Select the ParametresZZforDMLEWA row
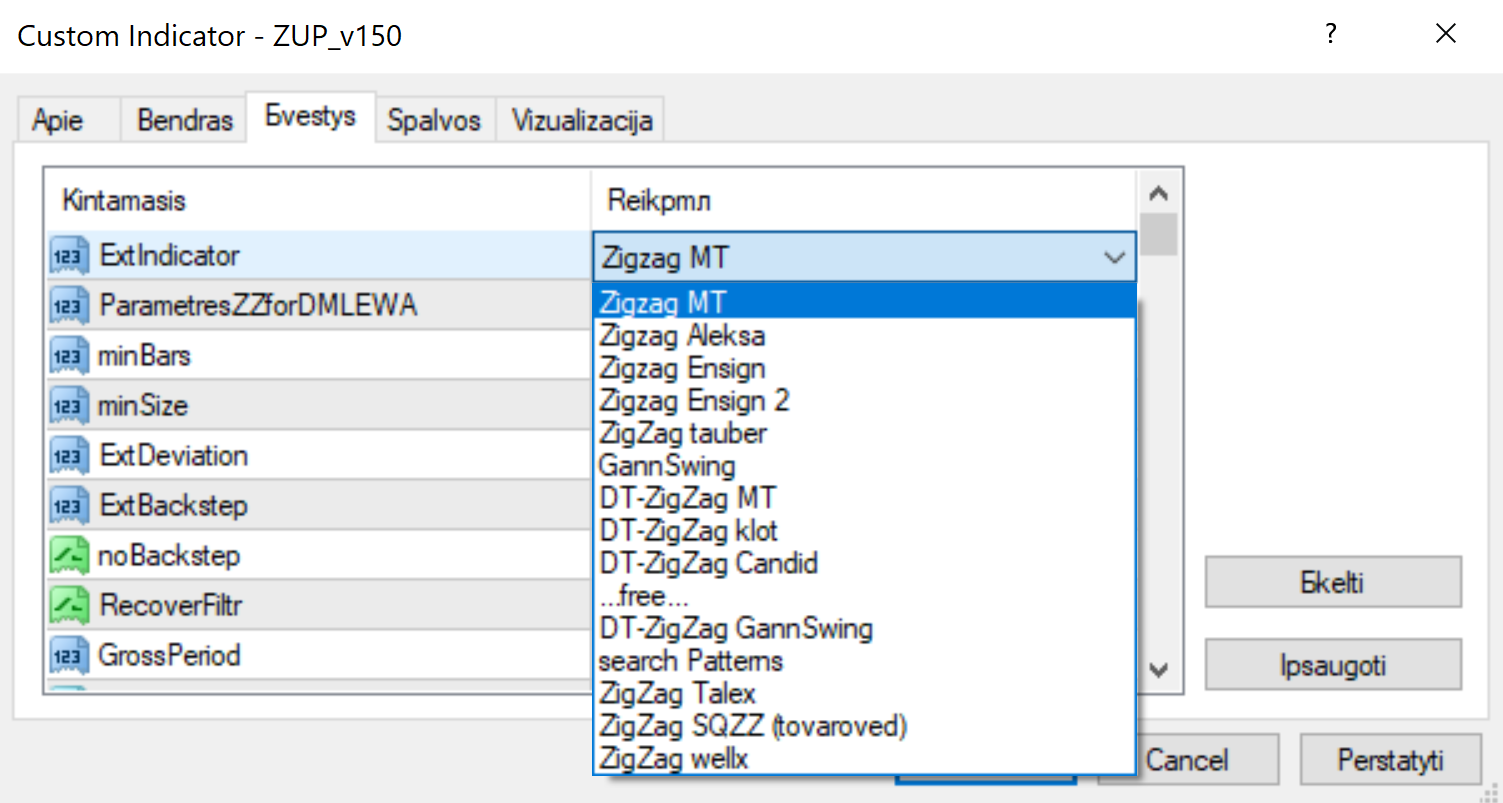The width and height of the screenshot is (1503, 803). 318,306
